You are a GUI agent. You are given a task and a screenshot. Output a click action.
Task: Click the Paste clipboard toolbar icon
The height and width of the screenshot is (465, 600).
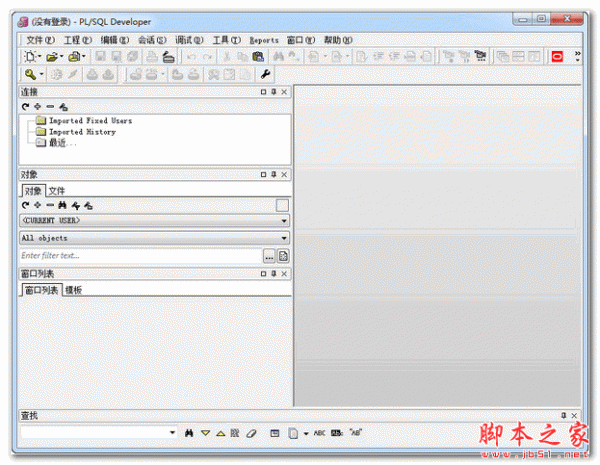(258, 57)
